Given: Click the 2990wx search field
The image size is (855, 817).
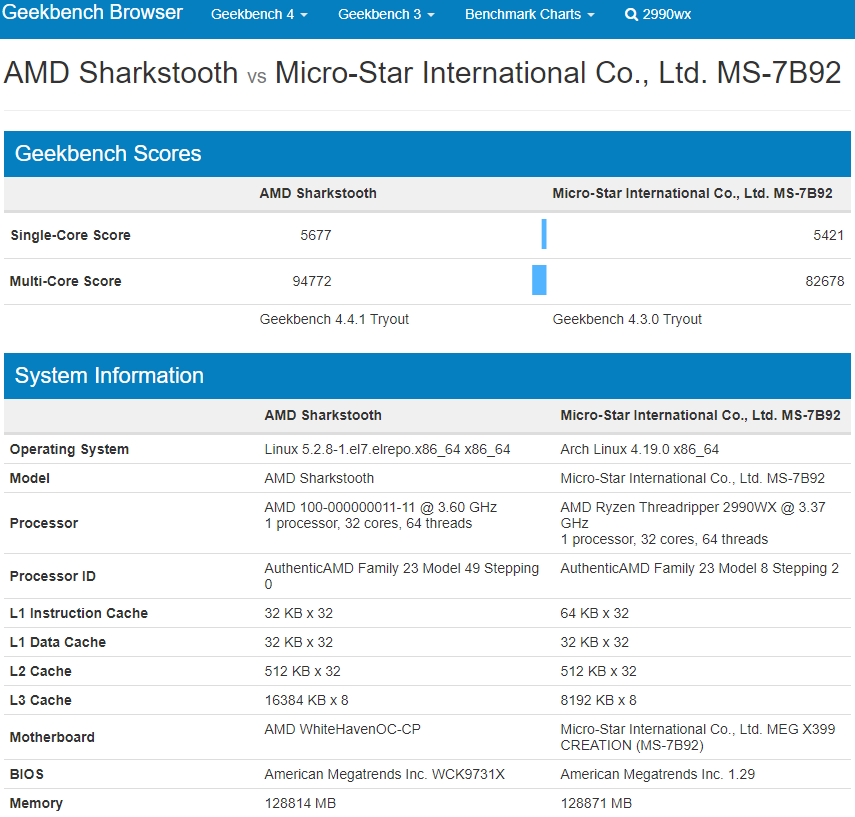Looking at the screenshot, I should (667, 15).
